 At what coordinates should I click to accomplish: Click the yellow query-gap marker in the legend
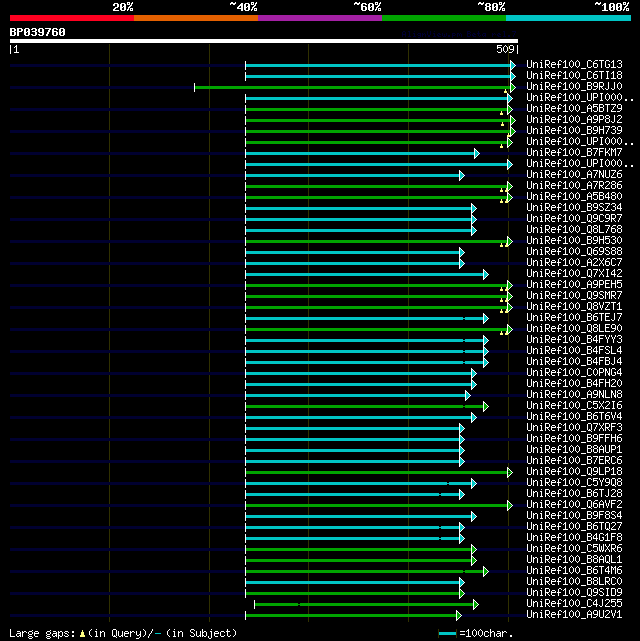82,634
